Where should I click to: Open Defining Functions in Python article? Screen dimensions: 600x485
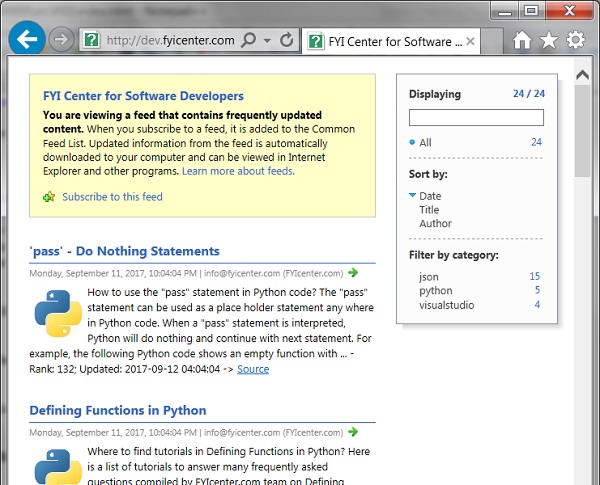118,410
